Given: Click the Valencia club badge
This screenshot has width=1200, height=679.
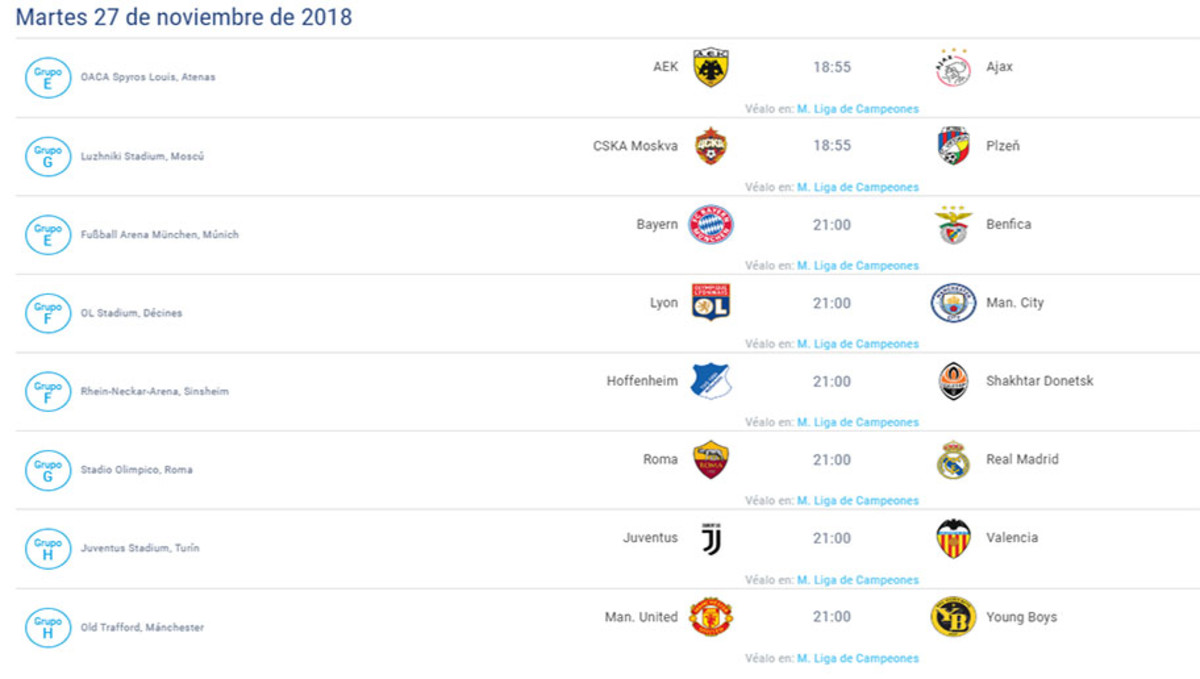Looking at the screenshot, I should tap(953, 539).
